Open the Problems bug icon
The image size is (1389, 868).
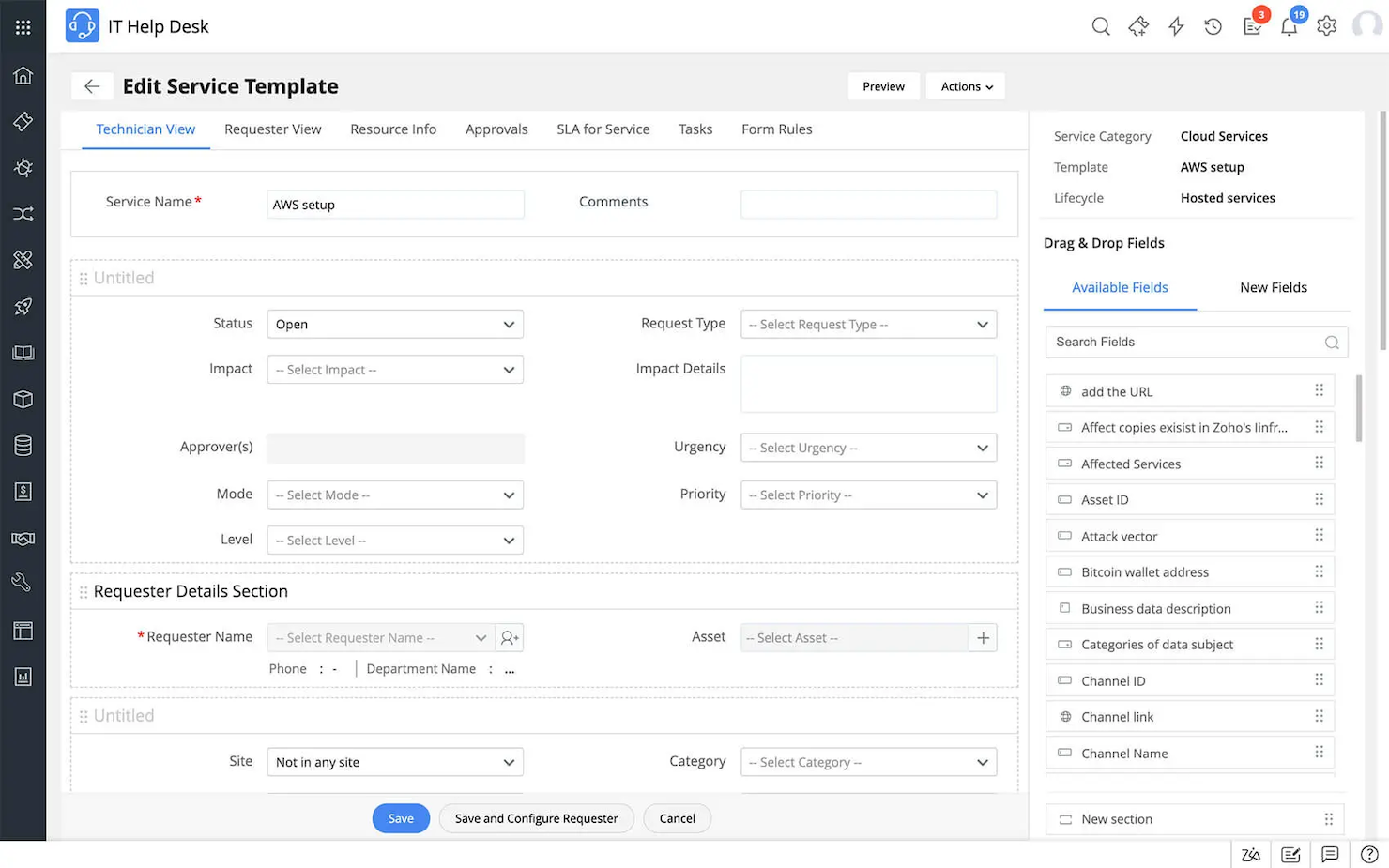pos(23,167)
